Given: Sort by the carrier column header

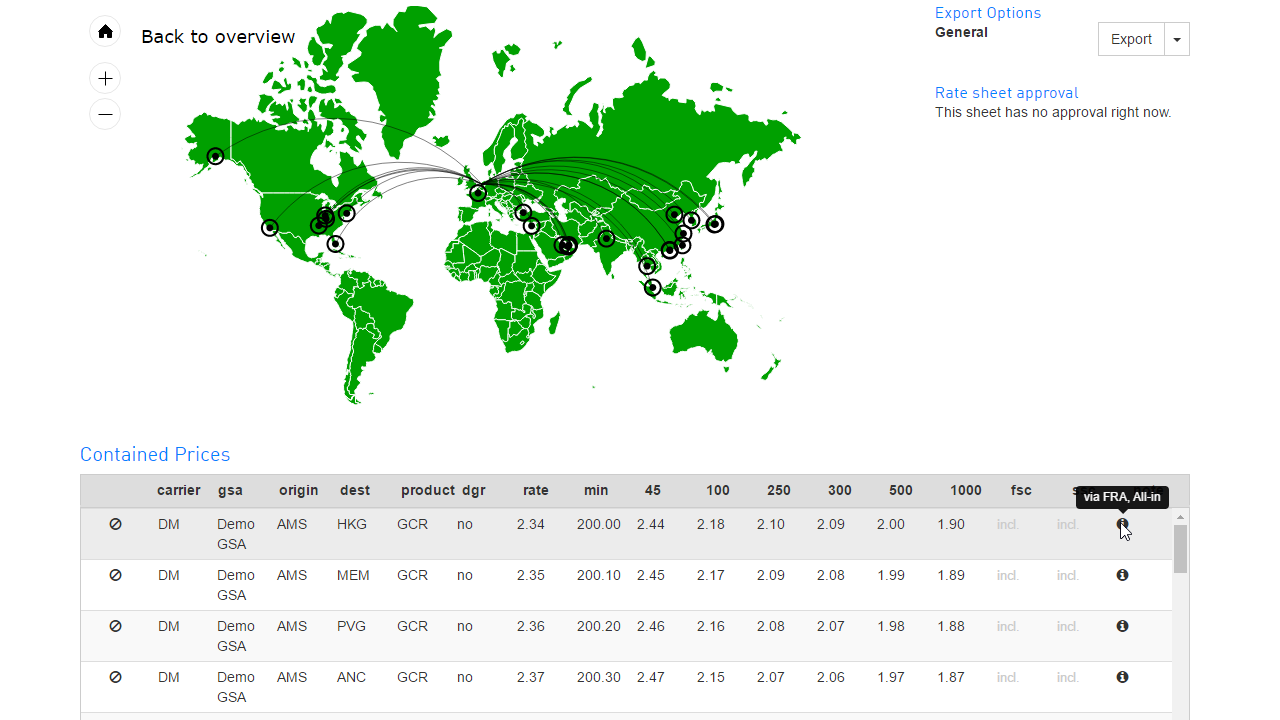Looking at the screenshot, I should coord(178,490).
